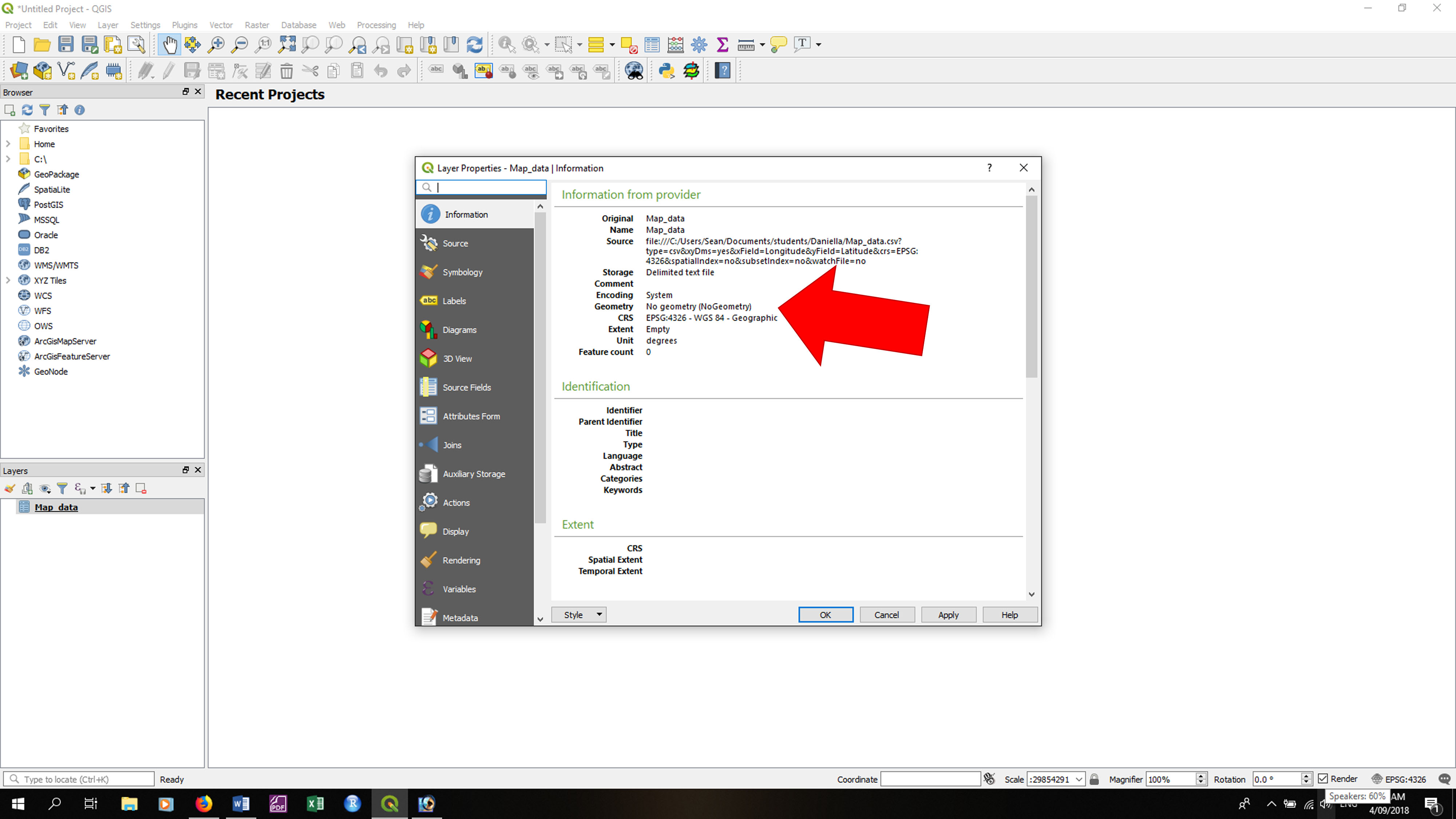Click the New Project icon

pyautogui.click(x=19, y=45)
